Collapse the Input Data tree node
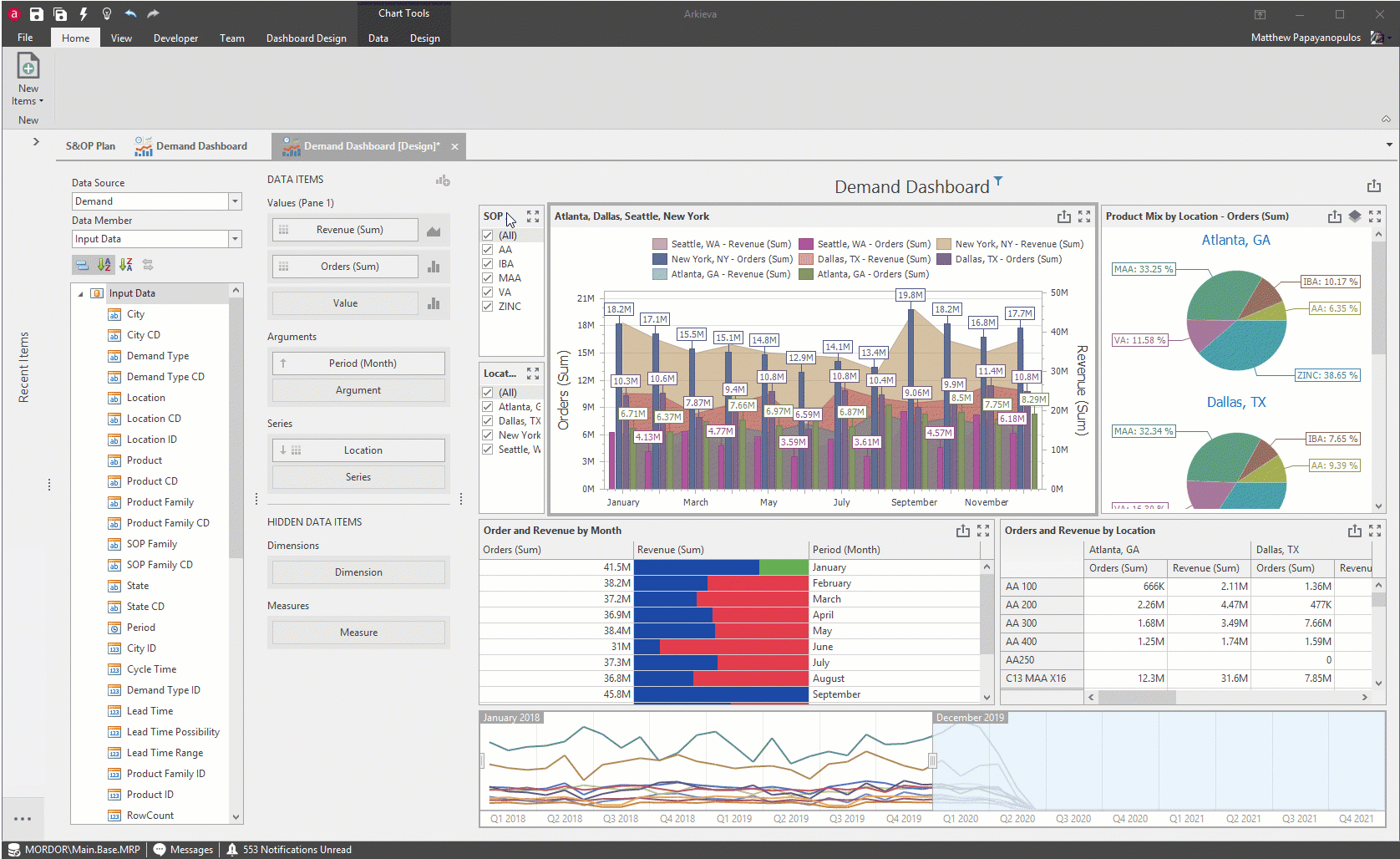Viewport: 1400px width, 859px height. [81, 293]
